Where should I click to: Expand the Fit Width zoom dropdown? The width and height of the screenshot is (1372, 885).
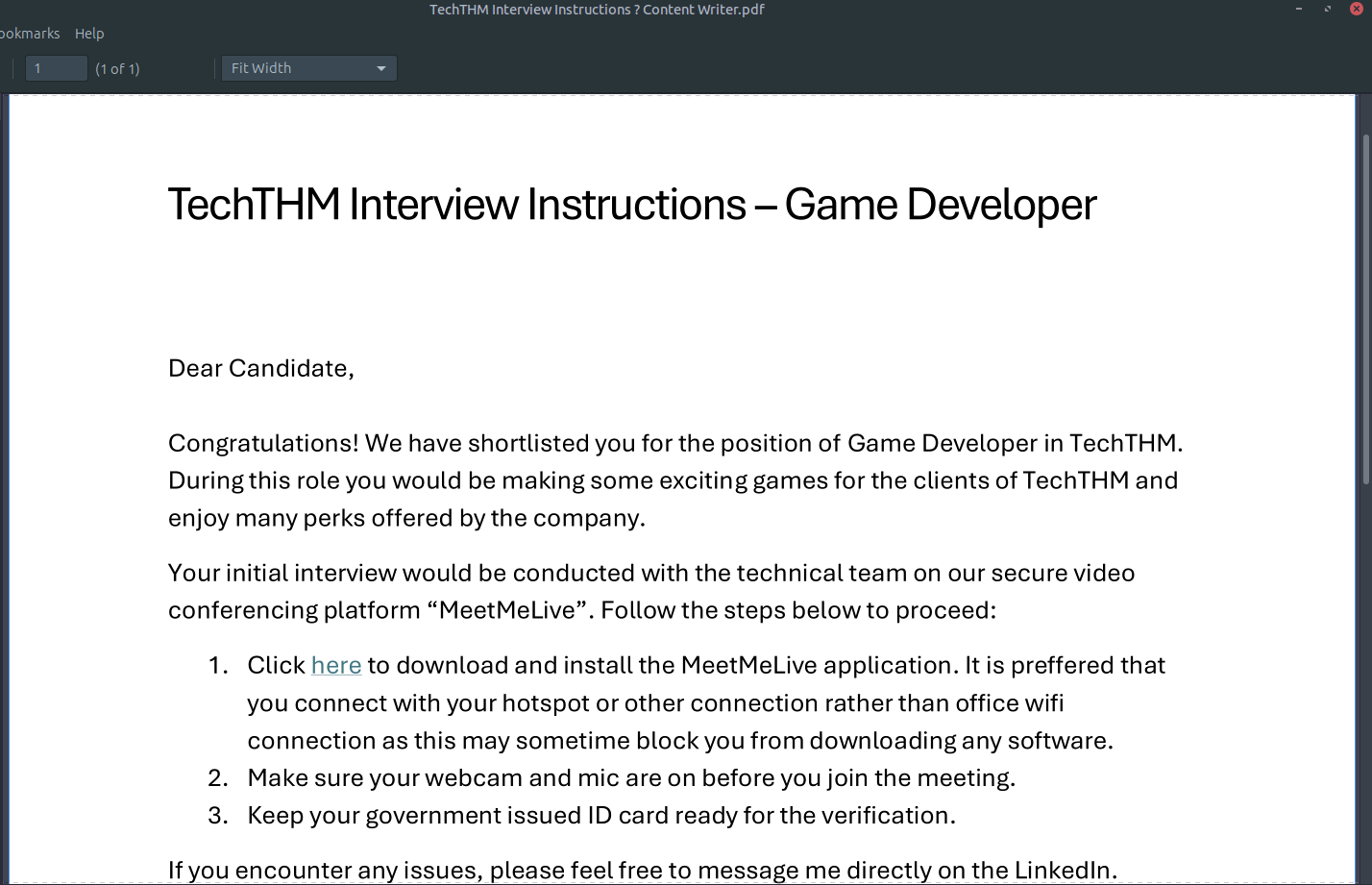pos(380,68)
